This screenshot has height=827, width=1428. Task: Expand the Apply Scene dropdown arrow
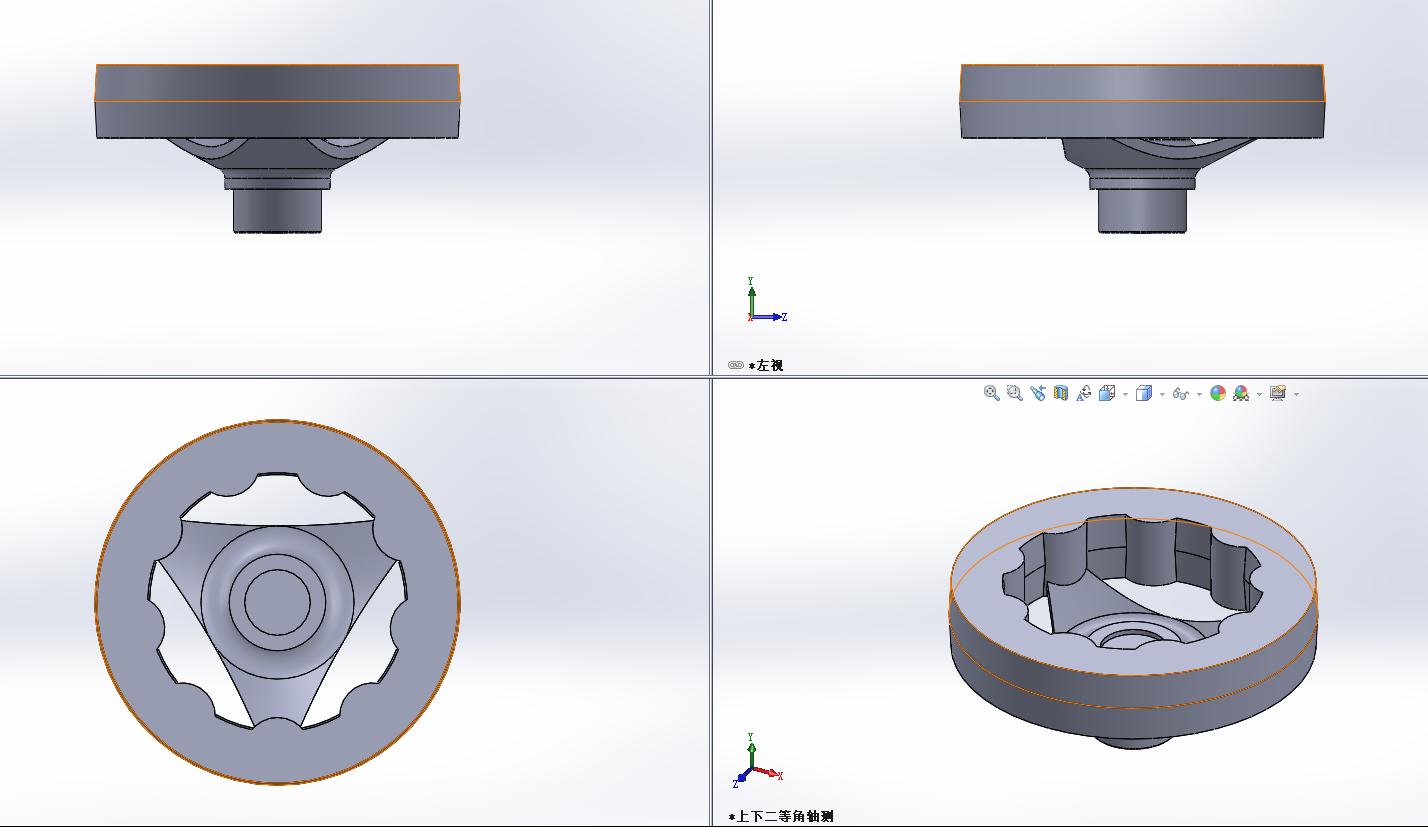[1259, 394]
